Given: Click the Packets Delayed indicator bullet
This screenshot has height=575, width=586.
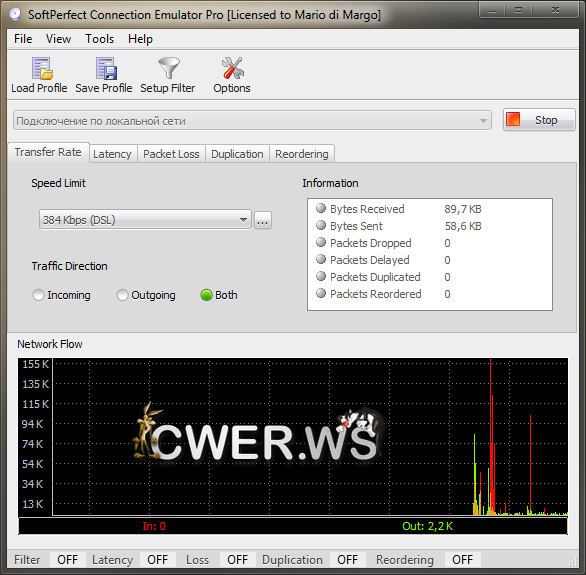Looking at the screenshot, I should (321, 259).
